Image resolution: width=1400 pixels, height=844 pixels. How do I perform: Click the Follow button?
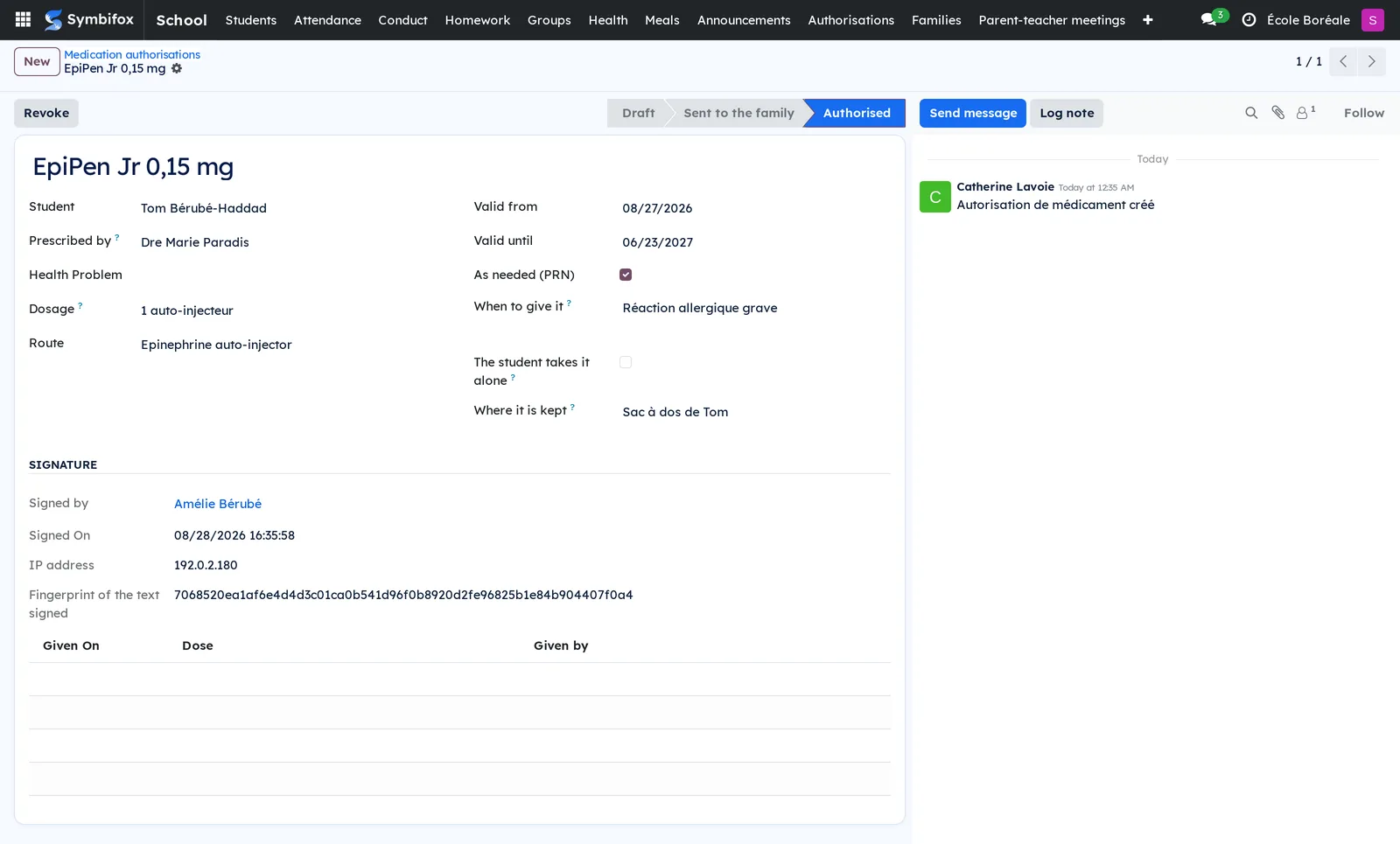pos(1364,113)
